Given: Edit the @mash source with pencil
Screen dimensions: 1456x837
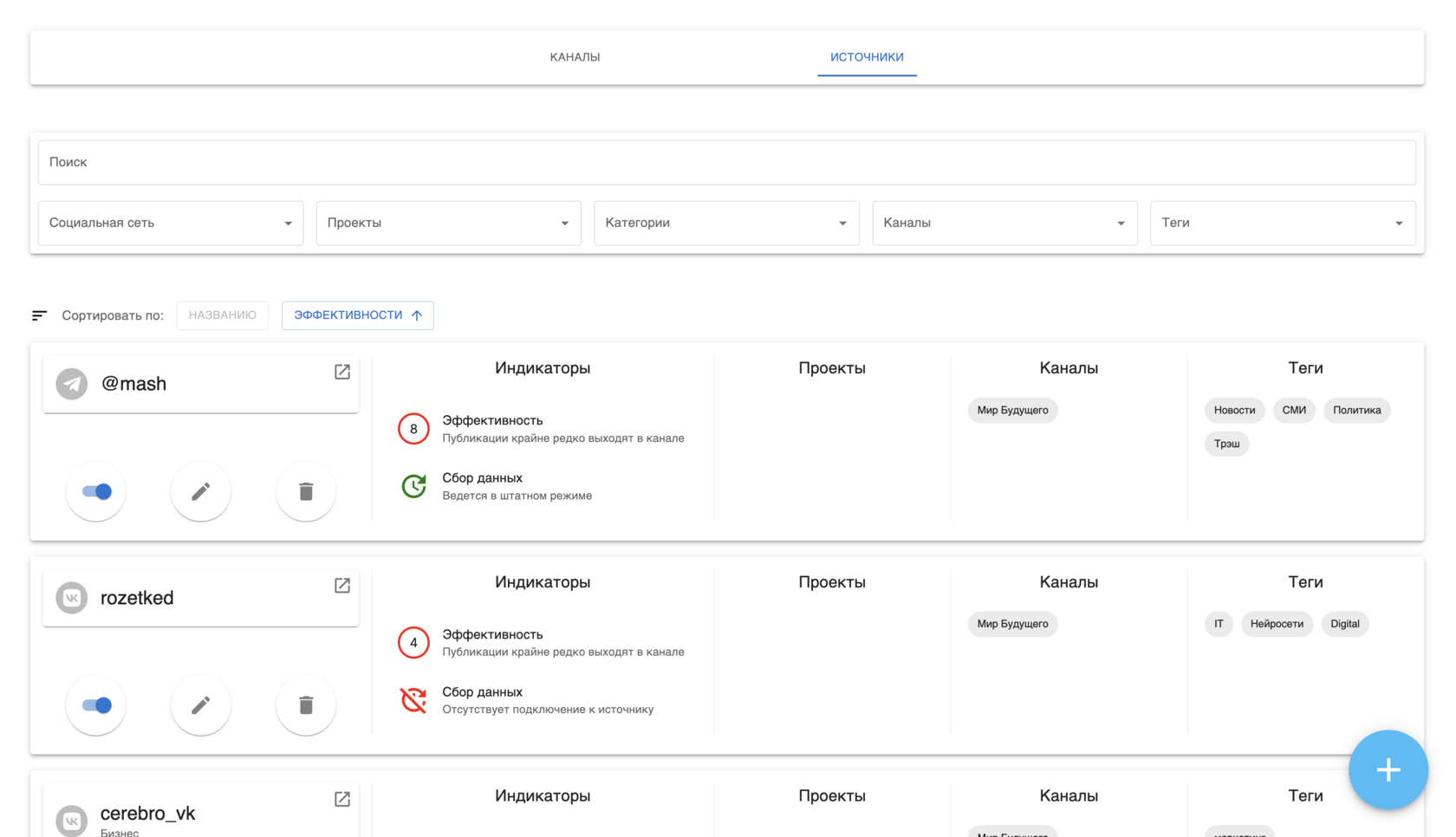Looking at the screenshot, I should coord(201,491).
